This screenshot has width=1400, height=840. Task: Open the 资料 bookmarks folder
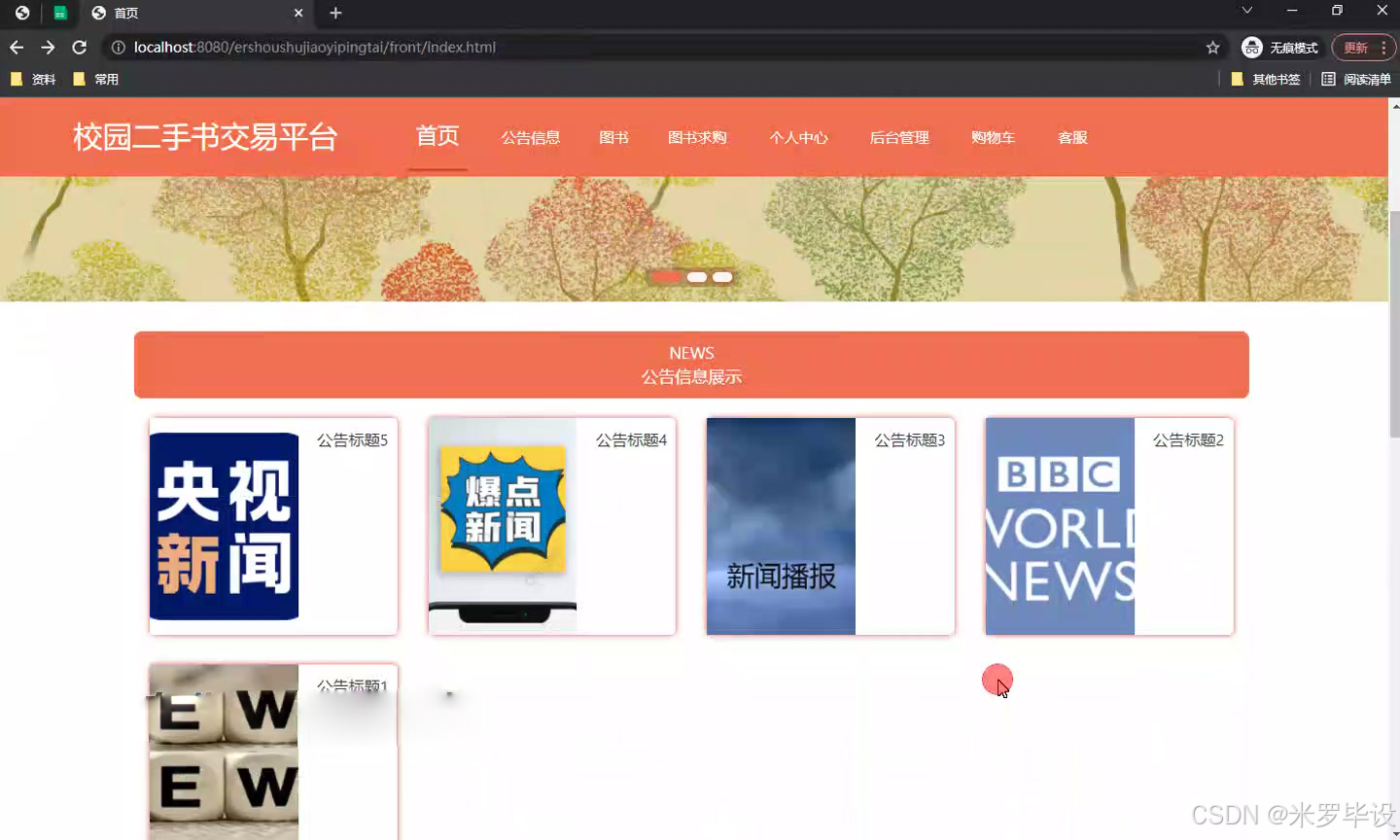pyautogui.click(x=33, y=80)
